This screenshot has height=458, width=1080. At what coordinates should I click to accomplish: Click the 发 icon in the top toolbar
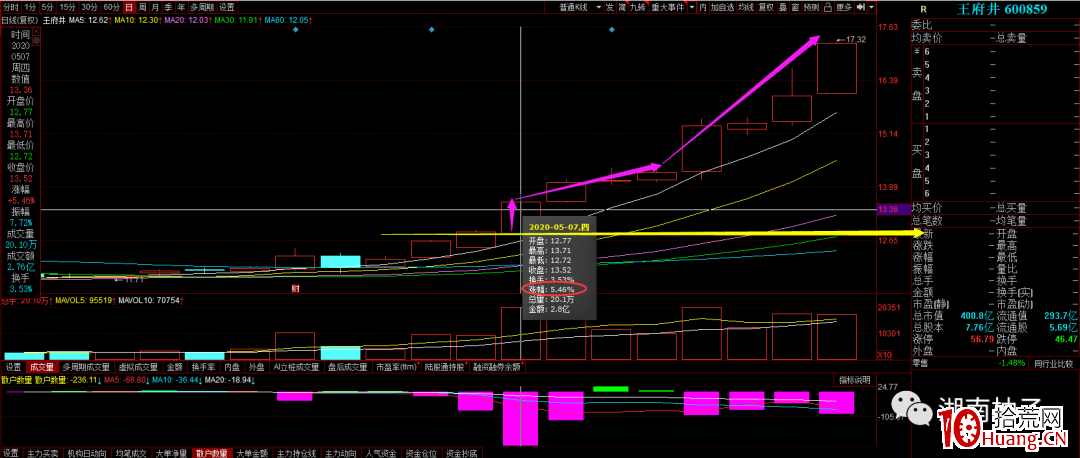tap(609, 7)
